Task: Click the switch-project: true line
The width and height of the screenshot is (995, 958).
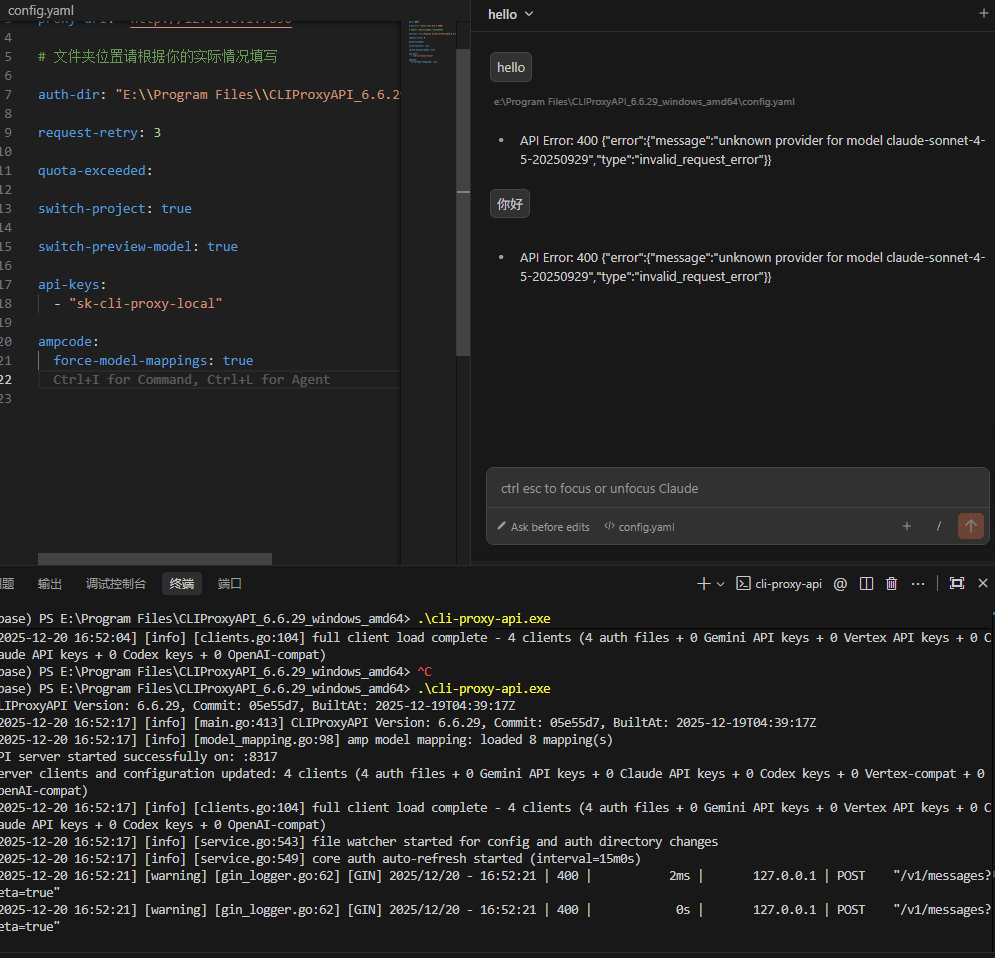Action: [x=115, y=209]
